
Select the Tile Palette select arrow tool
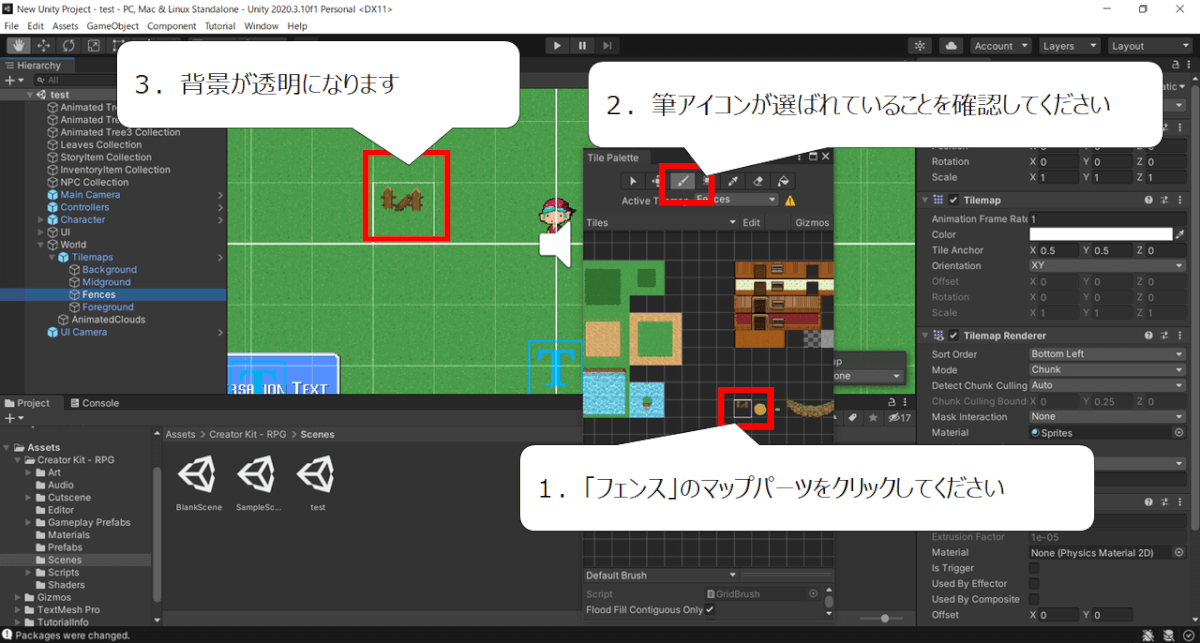pos(632,181)
